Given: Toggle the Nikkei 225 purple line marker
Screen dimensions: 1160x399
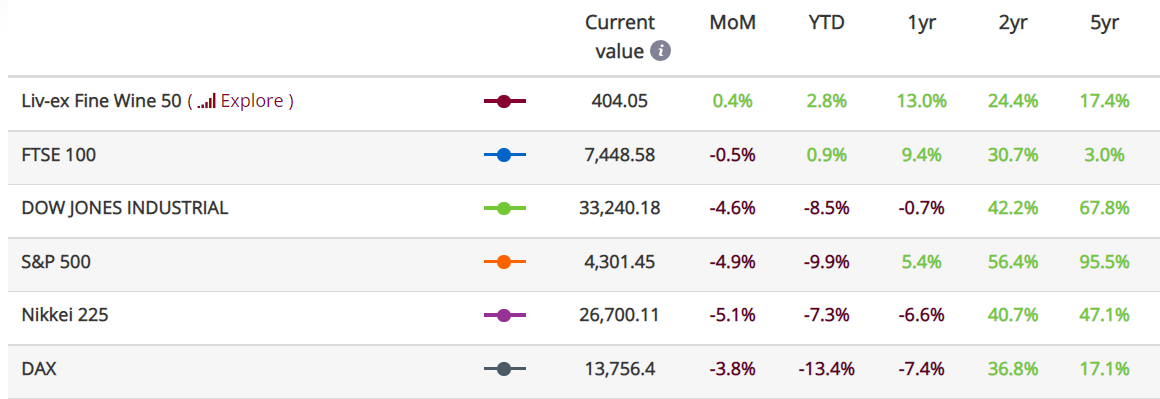Looking at the screenshot, I should click(x=505, y=315).
